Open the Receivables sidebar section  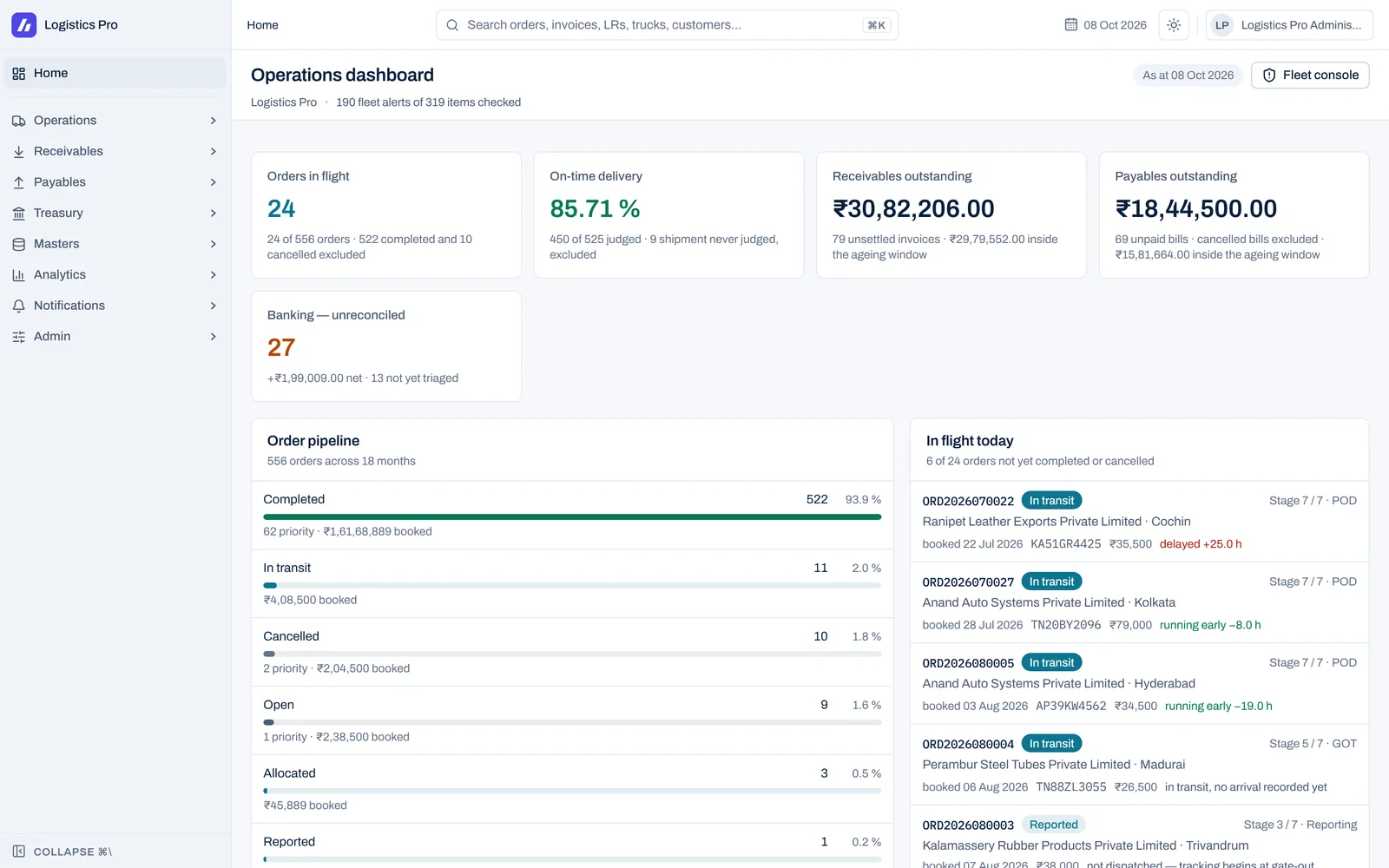[115, 151]
